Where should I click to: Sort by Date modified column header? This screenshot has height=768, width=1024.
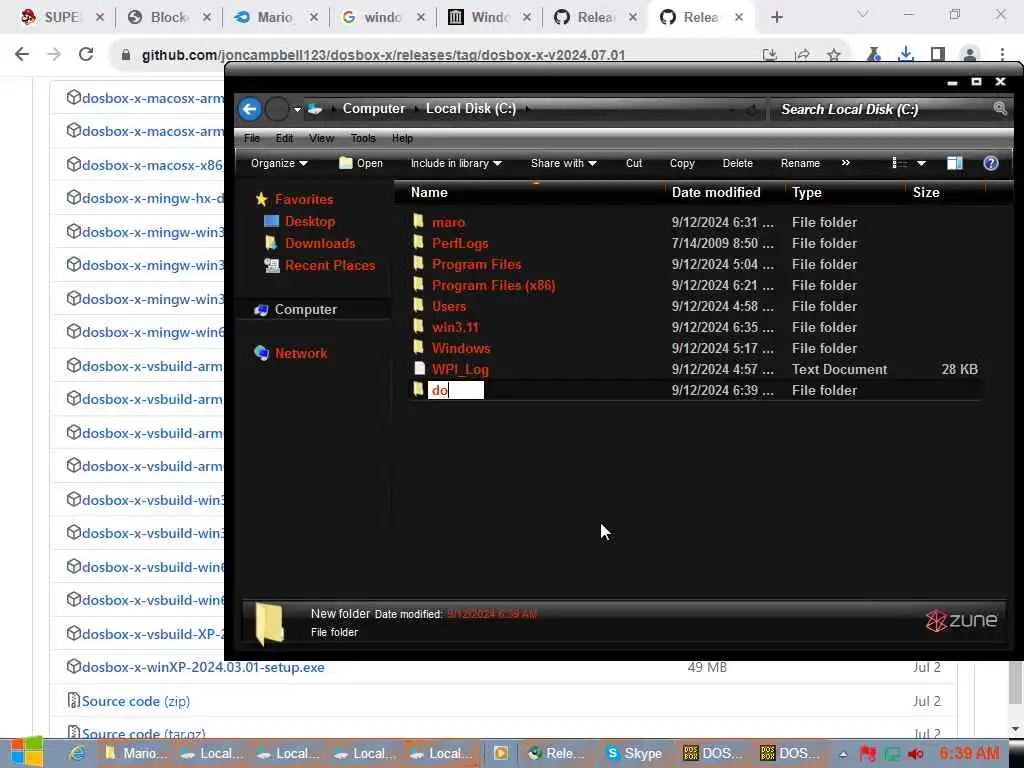click(x=716, y=192)
